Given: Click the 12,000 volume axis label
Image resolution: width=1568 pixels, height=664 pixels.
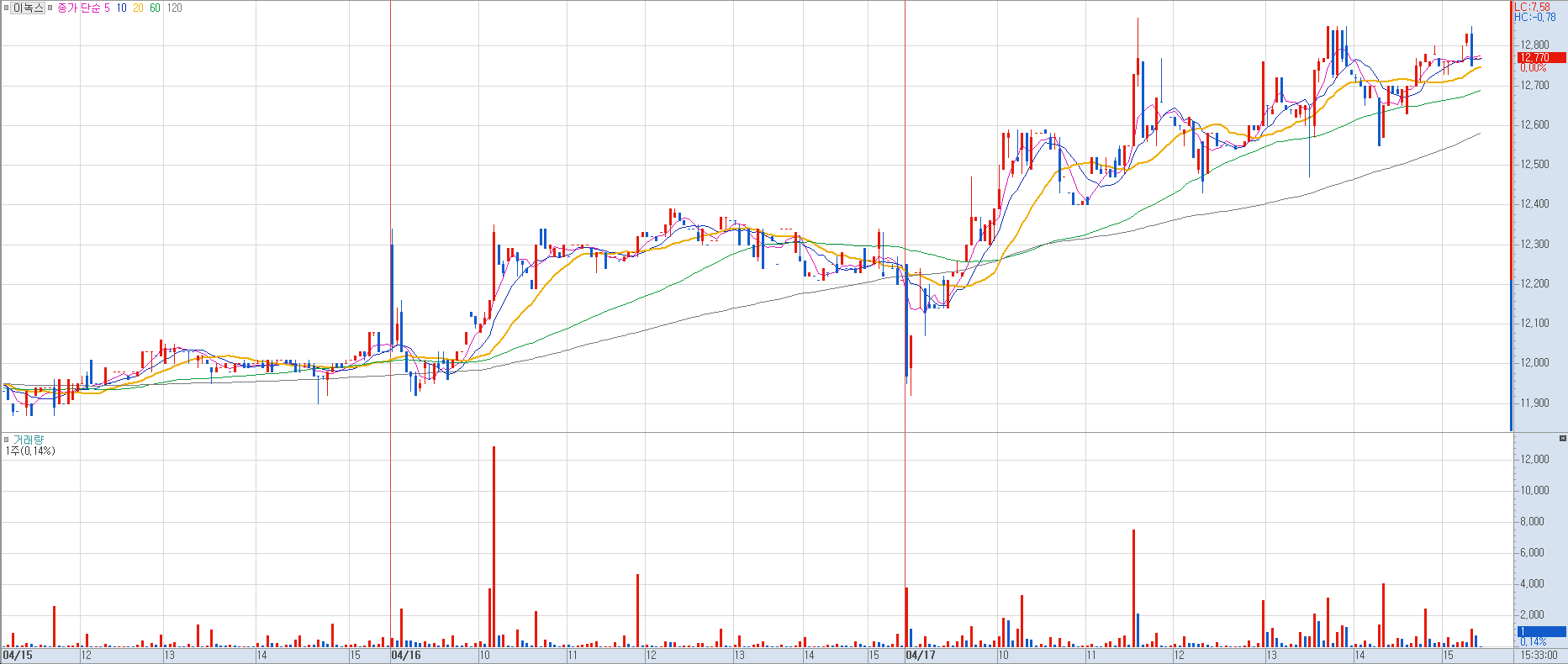Looking at the screenshot, I should (x=1534, y=460).
